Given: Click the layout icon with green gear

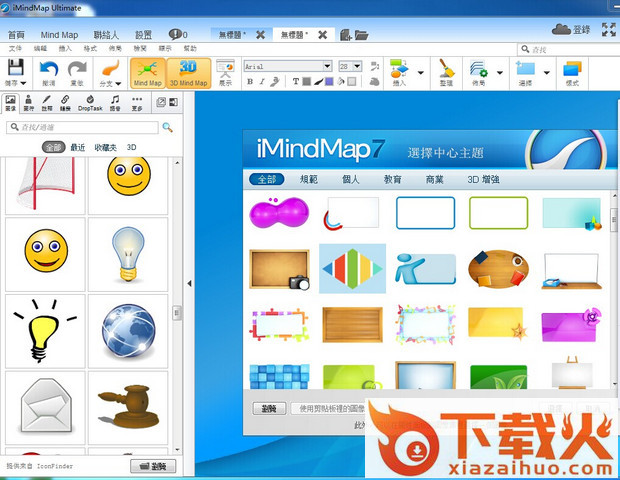Looking at the screenshot, I should click(478, 68).
